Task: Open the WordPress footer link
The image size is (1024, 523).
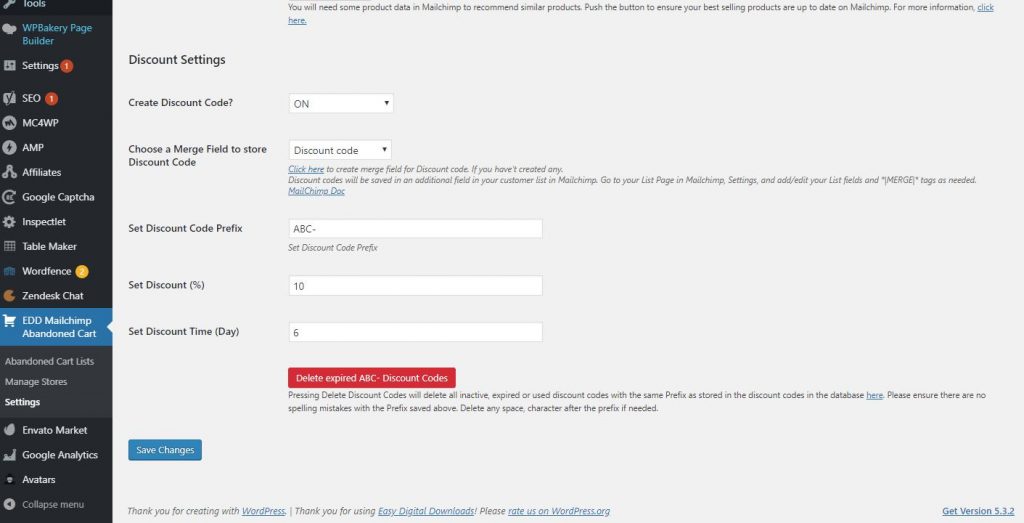Action: pos(264,511)
